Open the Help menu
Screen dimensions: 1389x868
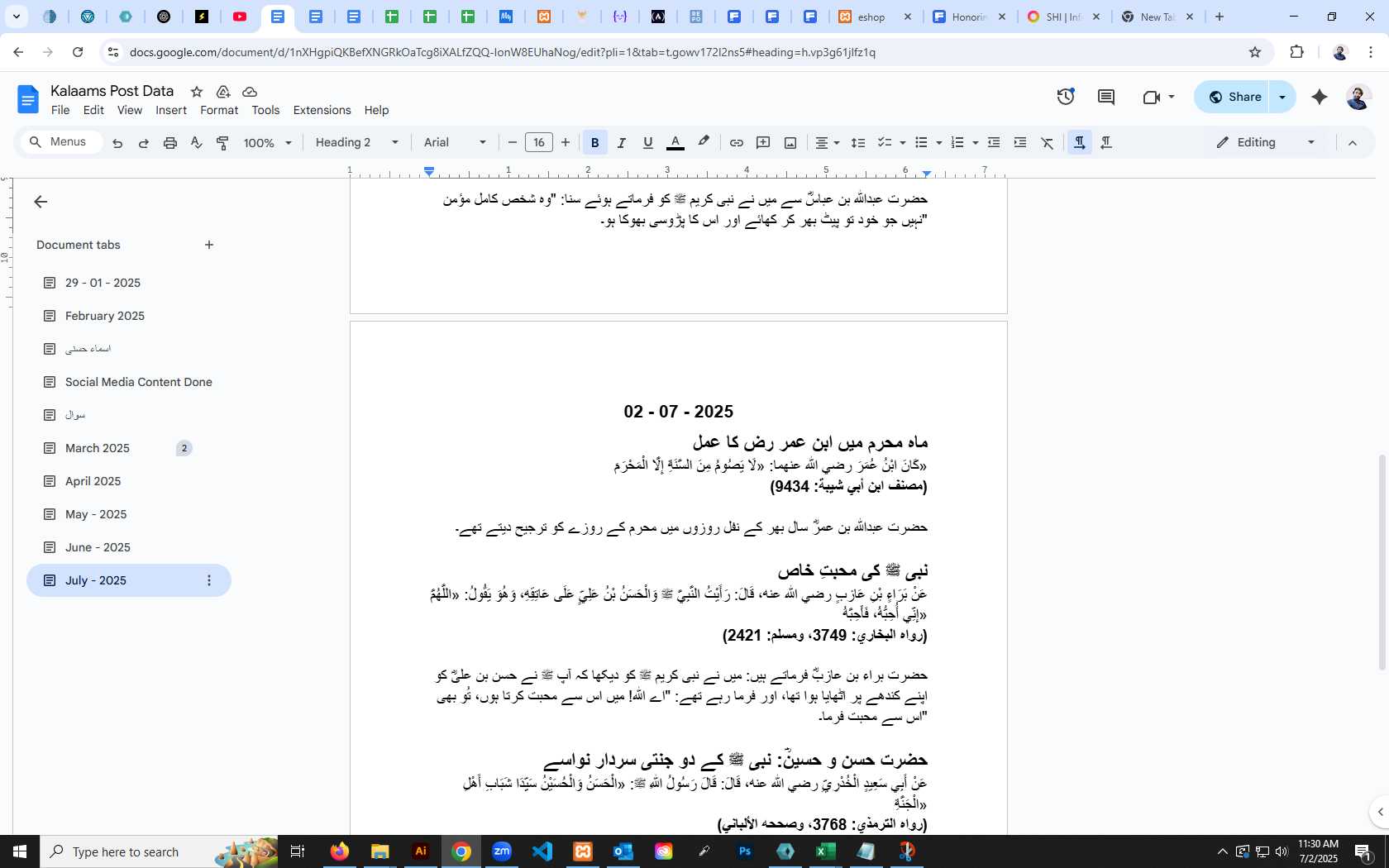pyautogui.click(x=376, y=110)
